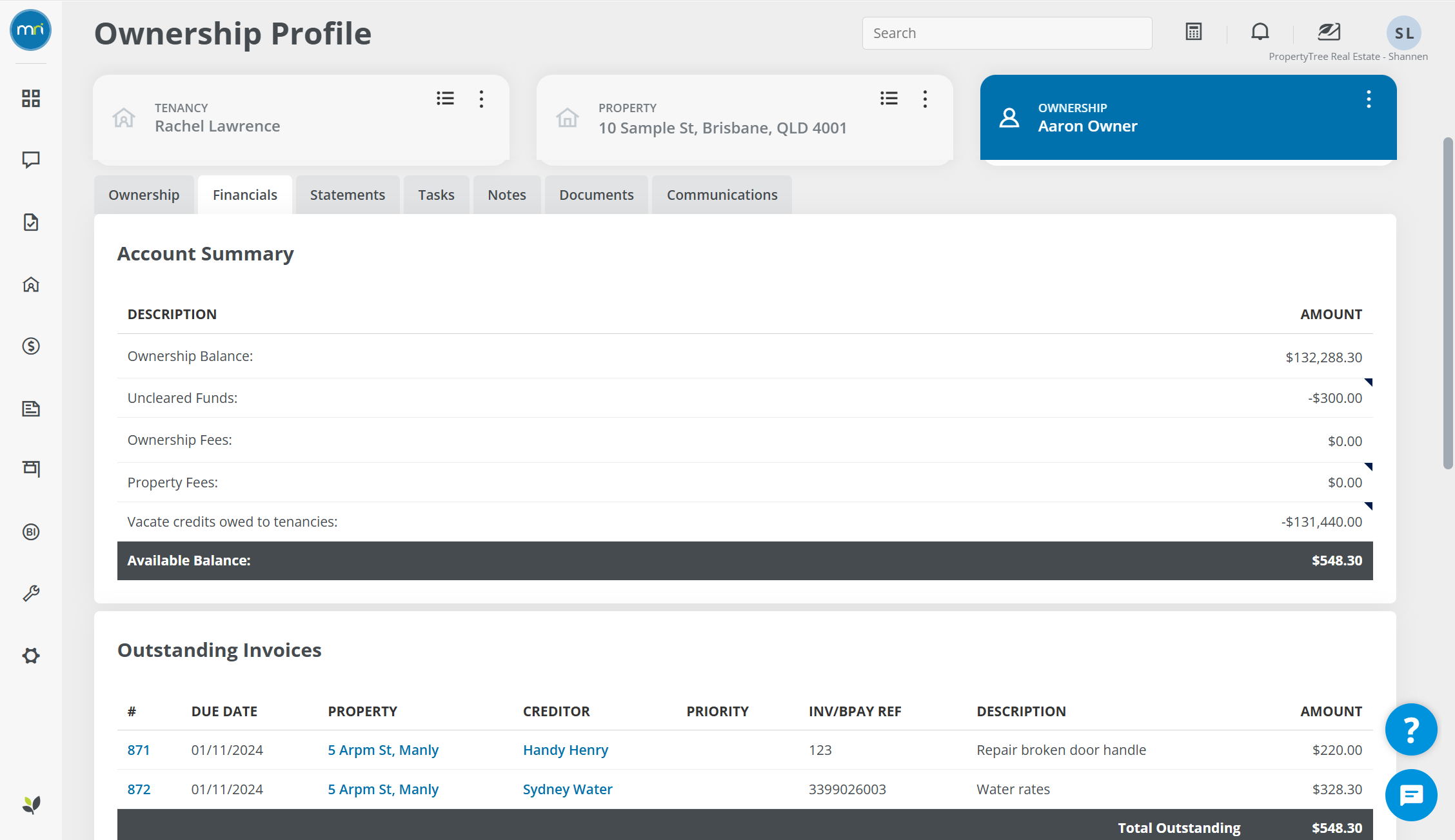Click the Vacate credits amount -$131,440.00
This screenshot has width=1455, height=840.
(x=1321, y=522)
